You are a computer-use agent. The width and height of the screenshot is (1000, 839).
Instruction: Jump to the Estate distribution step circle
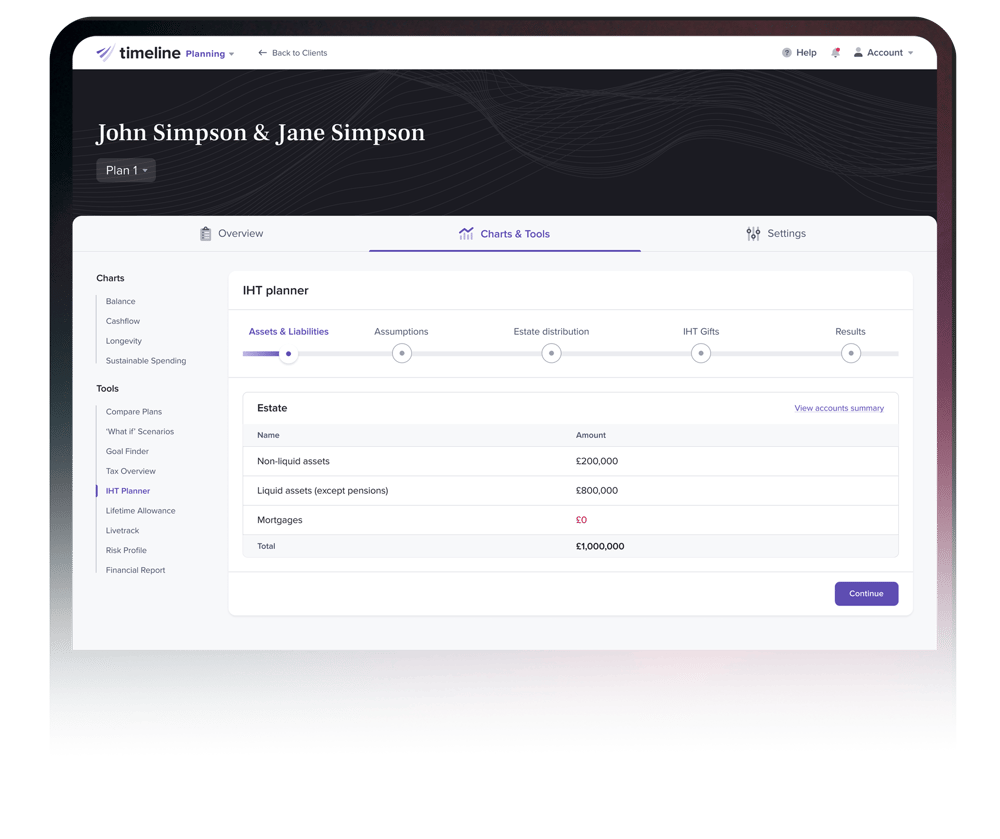[x=551, y=353]
